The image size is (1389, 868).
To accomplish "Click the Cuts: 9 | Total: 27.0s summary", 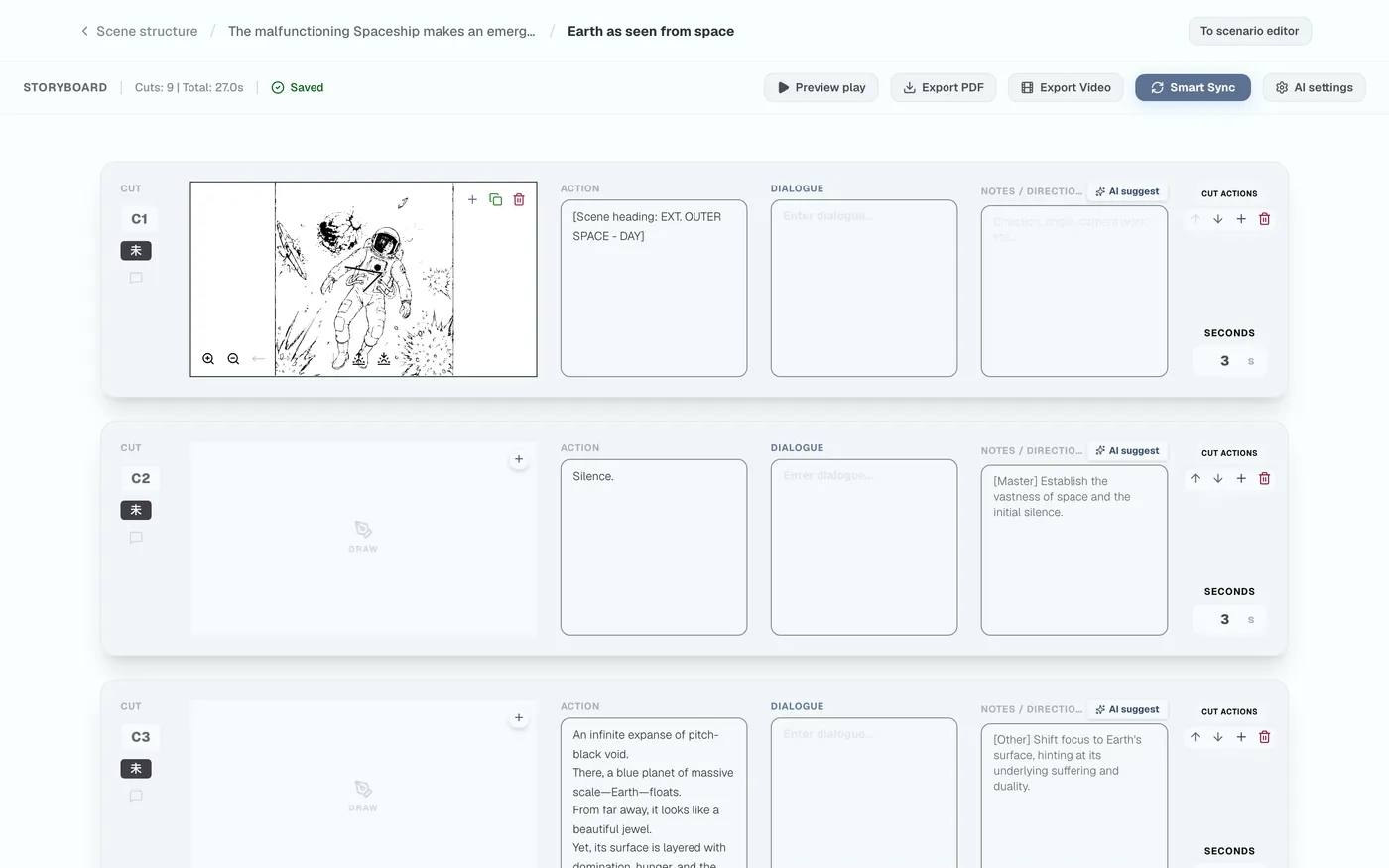I will (x=189, y=87).
